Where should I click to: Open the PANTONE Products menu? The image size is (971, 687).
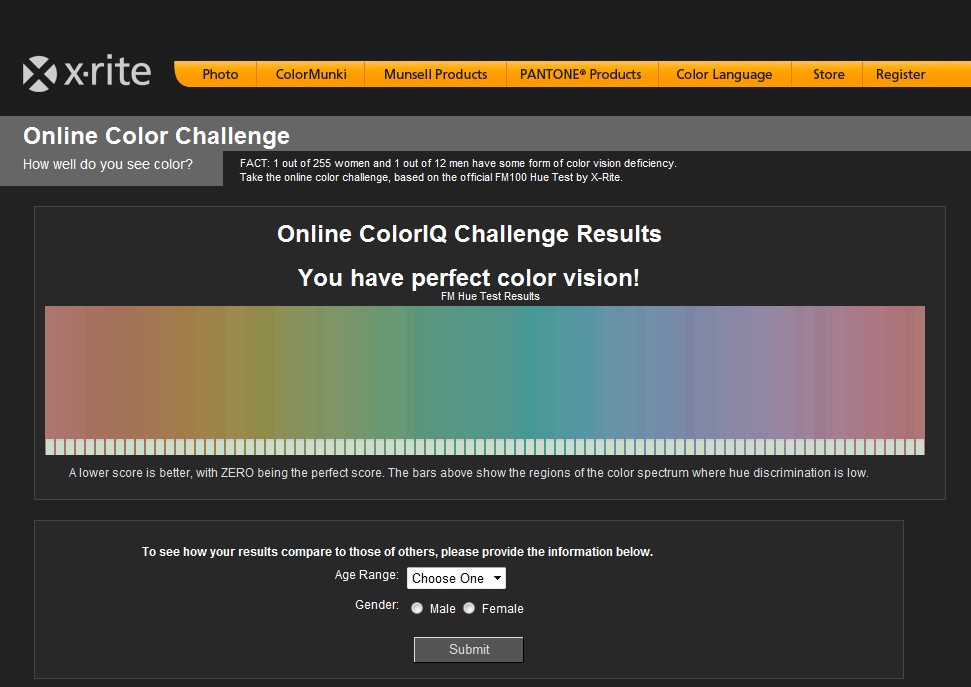(x=580, y=74)
